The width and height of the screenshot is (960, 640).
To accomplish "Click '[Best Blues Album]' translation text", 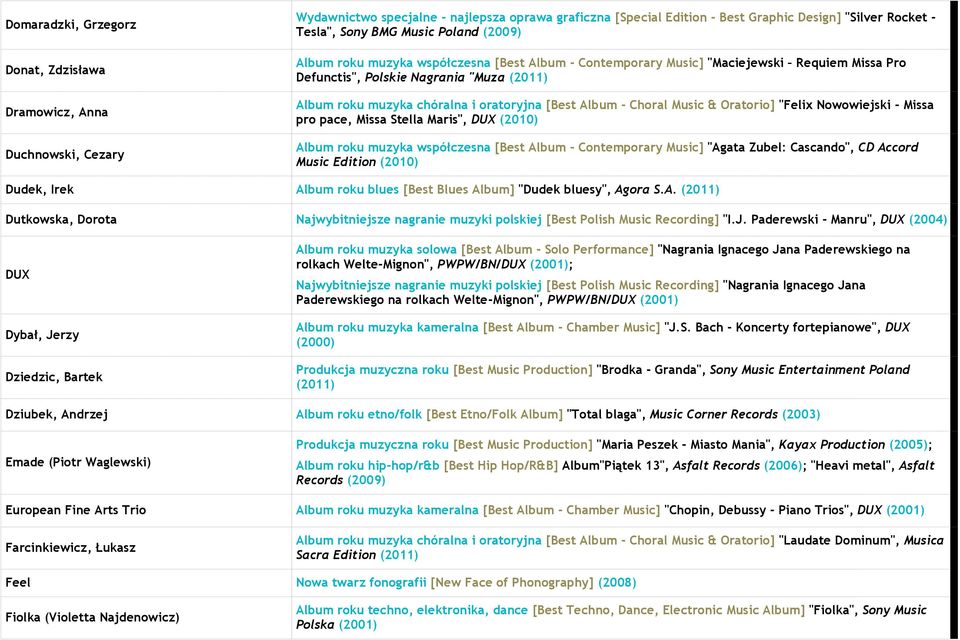I will (x=459, y=189).
